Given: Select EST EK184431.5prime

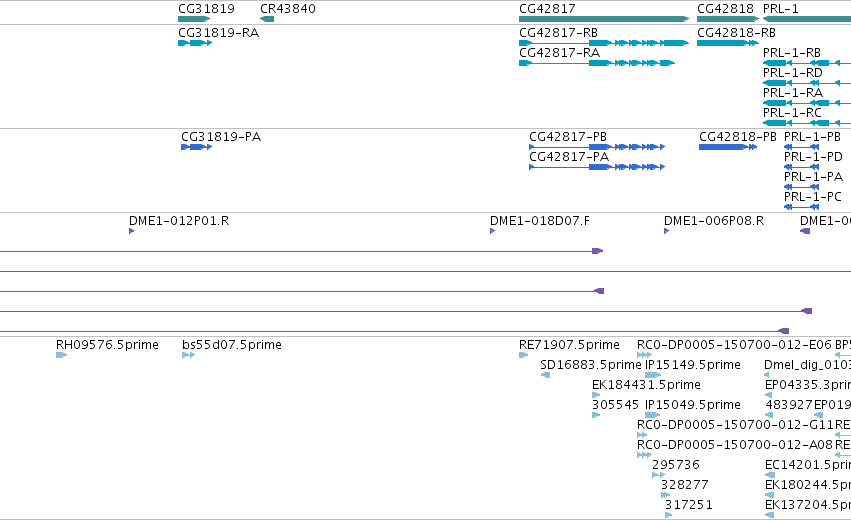Looking at the screenshot, I should [x=646, y=385].
